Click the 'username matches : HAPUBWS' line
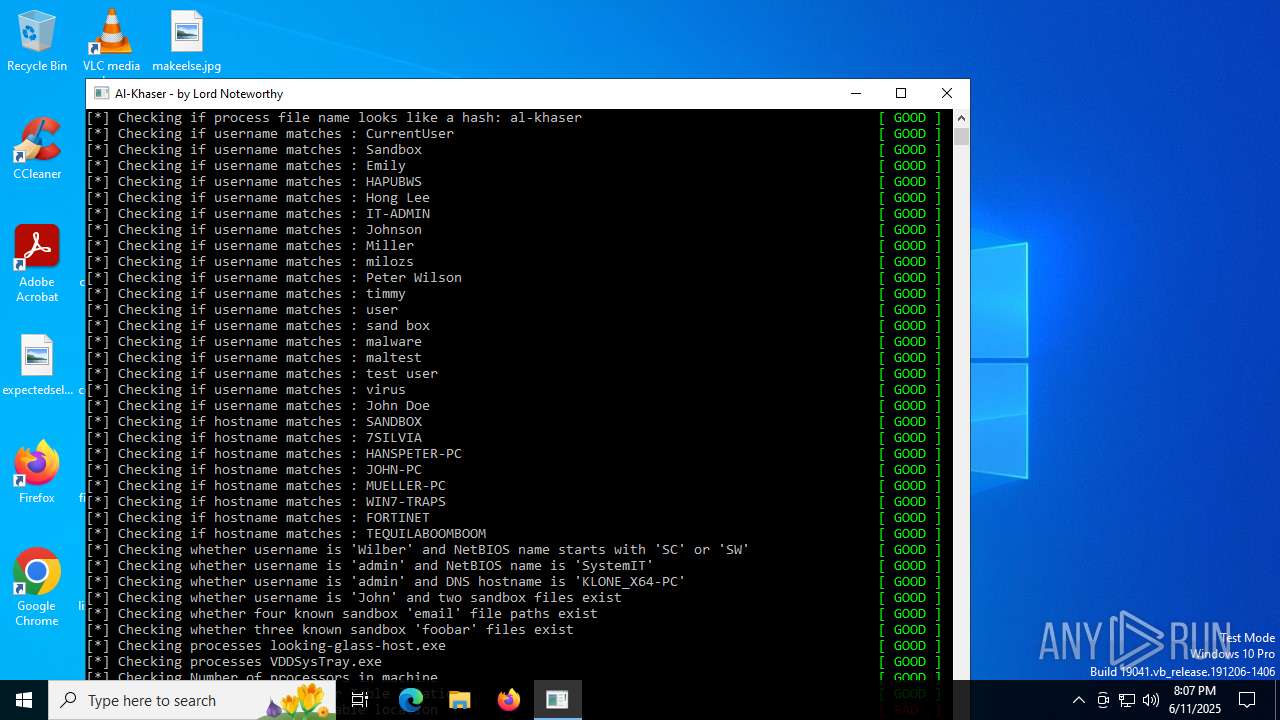The height and width of the screenshot is (720, 1280). [x=254, y=182]
